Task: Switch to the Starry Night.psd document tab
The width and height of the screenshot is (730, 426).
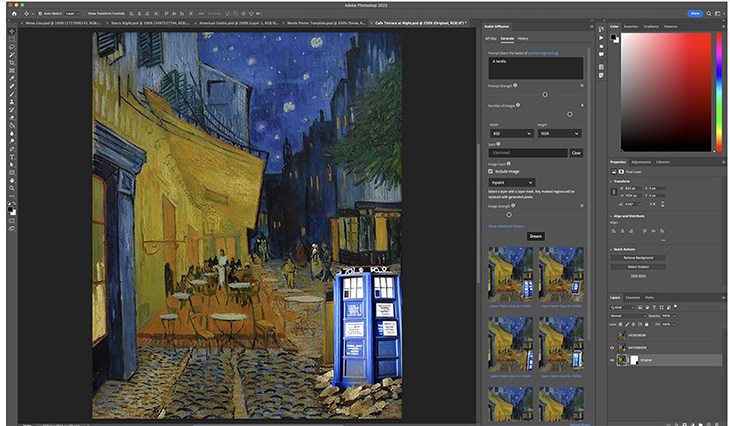Action: [x=149, y=23]
